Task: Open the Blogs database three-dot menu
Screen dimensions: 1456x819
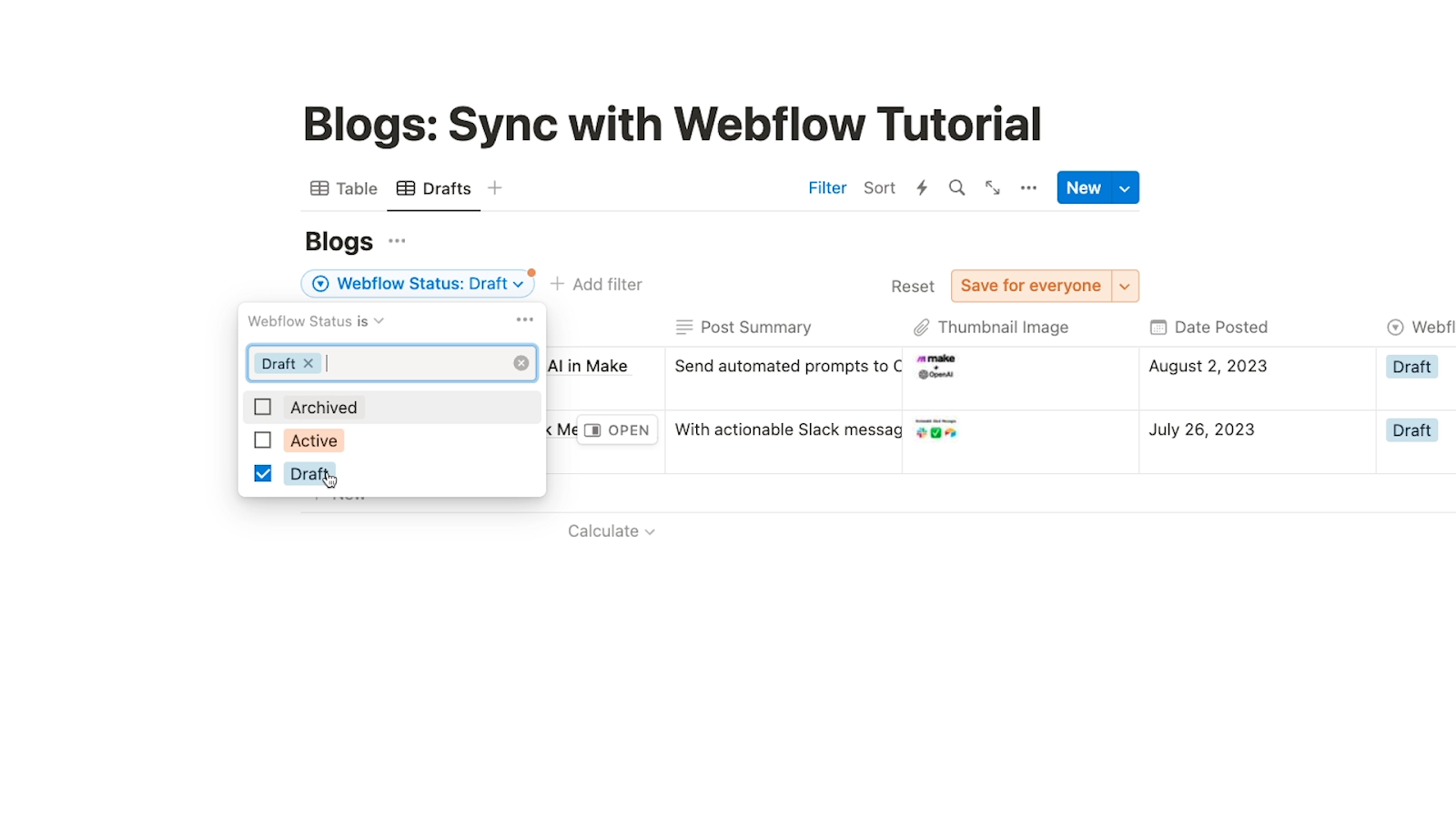Action: pyautogui.click(x=397, y=241)
